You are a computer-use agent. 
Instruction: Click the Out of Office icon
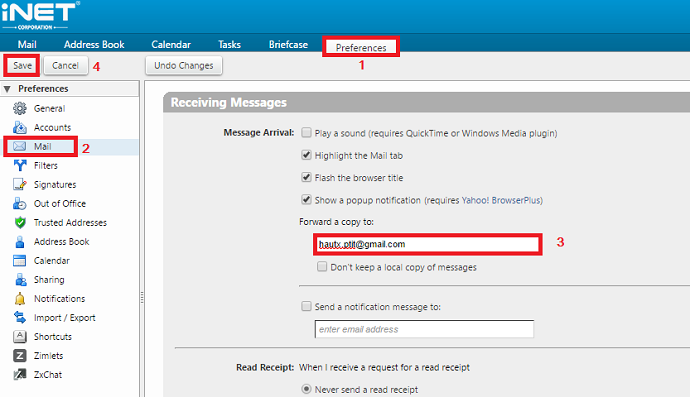[x=20, y=203]
